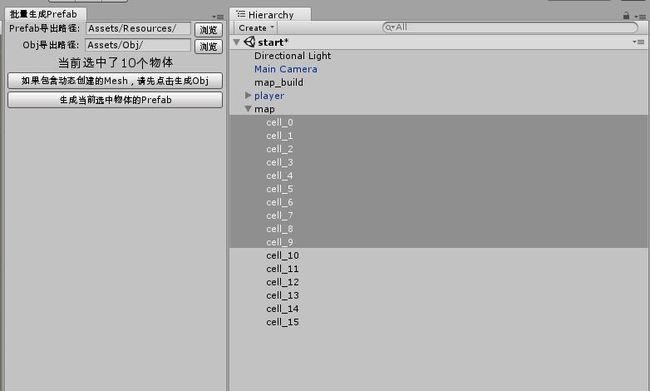650x391 pixels.
Task: Select cell_7 in the hierarchy
Action: point(439,215)
